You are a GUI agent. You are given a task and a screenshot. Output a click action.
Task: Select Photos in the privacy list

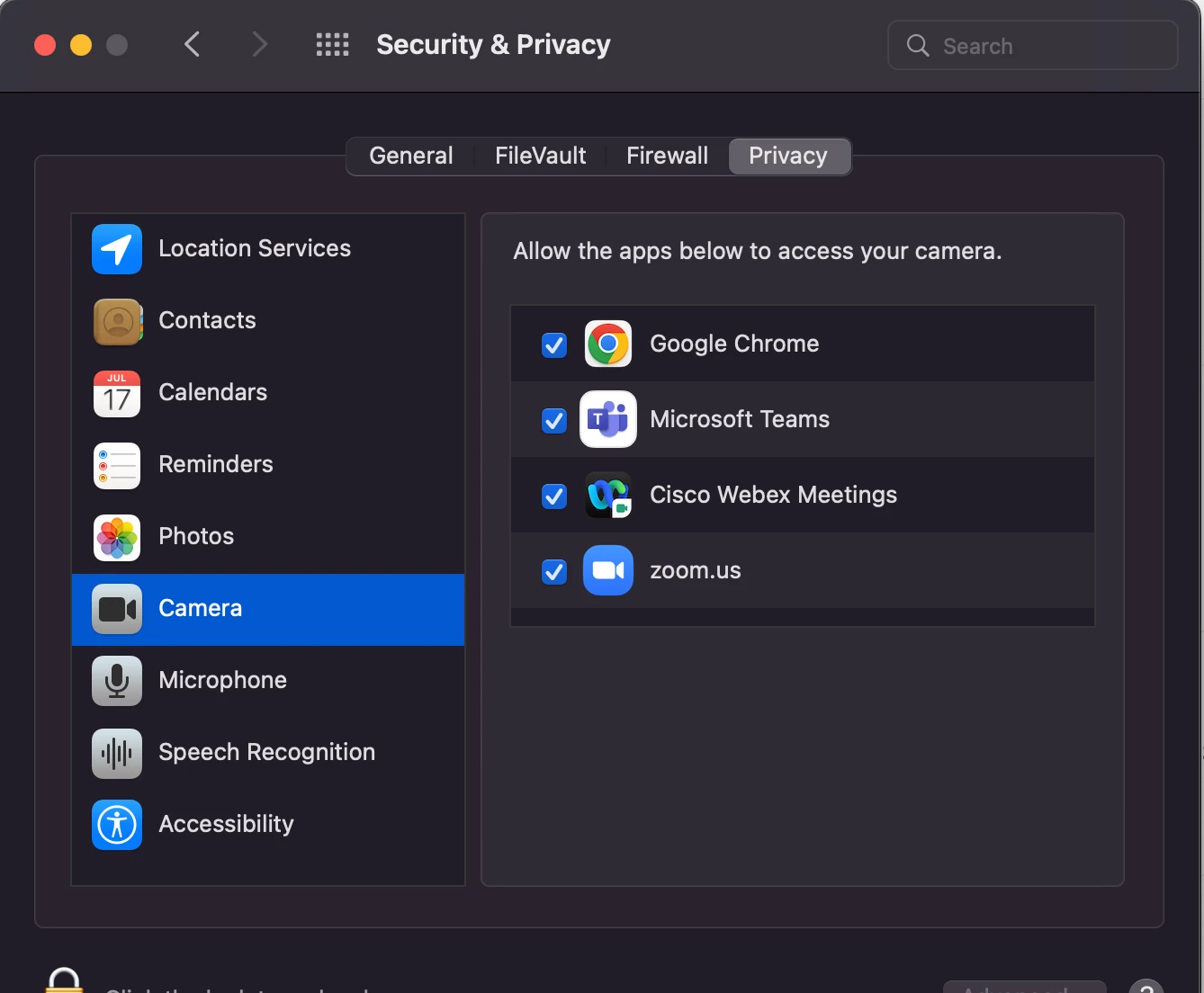pyautogui.click(x=268, y=537)
